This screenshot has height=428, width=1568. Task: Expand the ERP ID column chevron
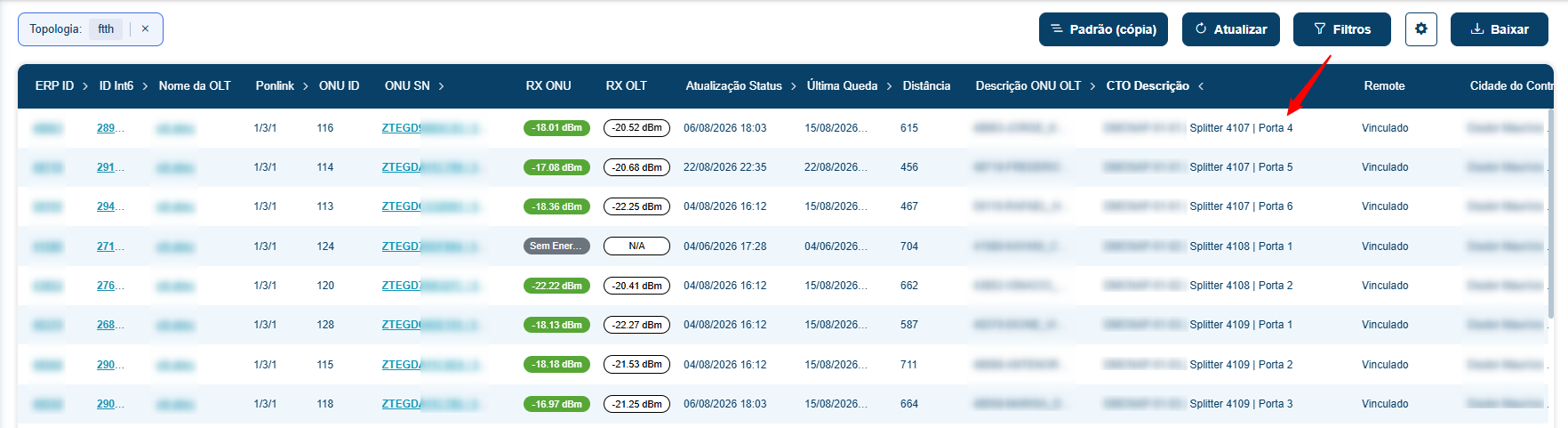(x=85, y=86)
